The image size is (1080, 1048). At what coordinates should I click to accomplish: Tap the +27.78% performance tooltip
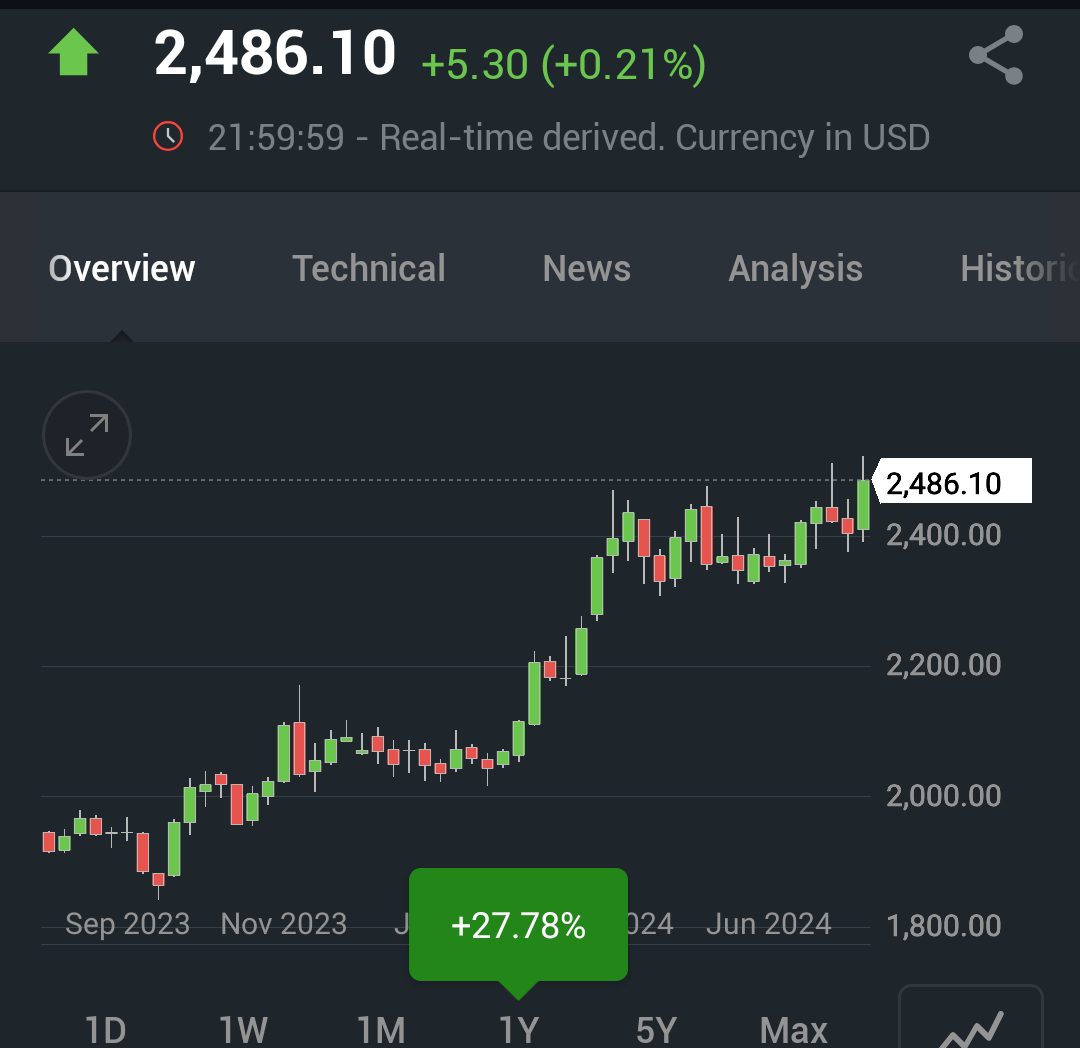pos(518,925)
